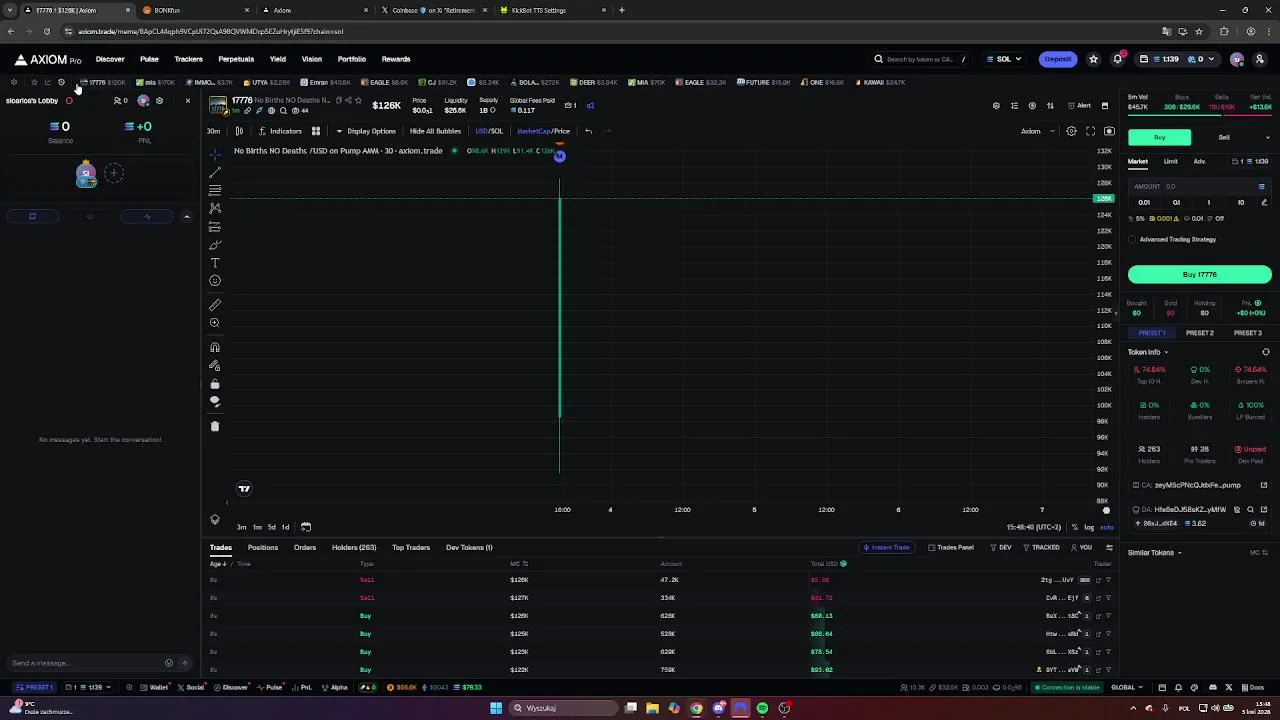The width and height of the screenshot is (1280, 720).
Task: Toggle chart fullscreen mode
Action: coord(1090,131)
